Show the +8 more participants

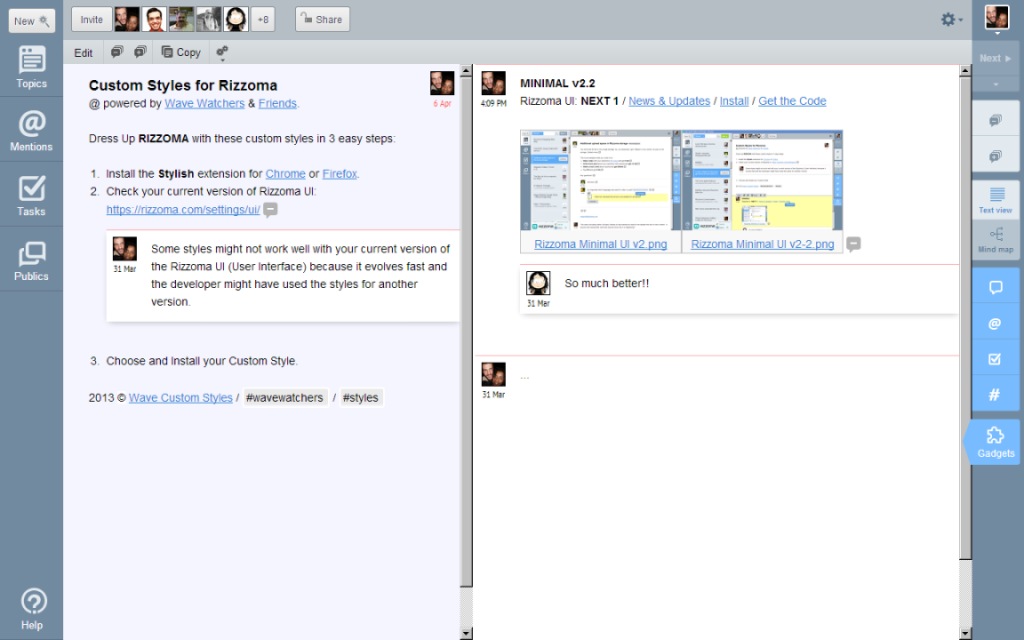pos(263,20)
